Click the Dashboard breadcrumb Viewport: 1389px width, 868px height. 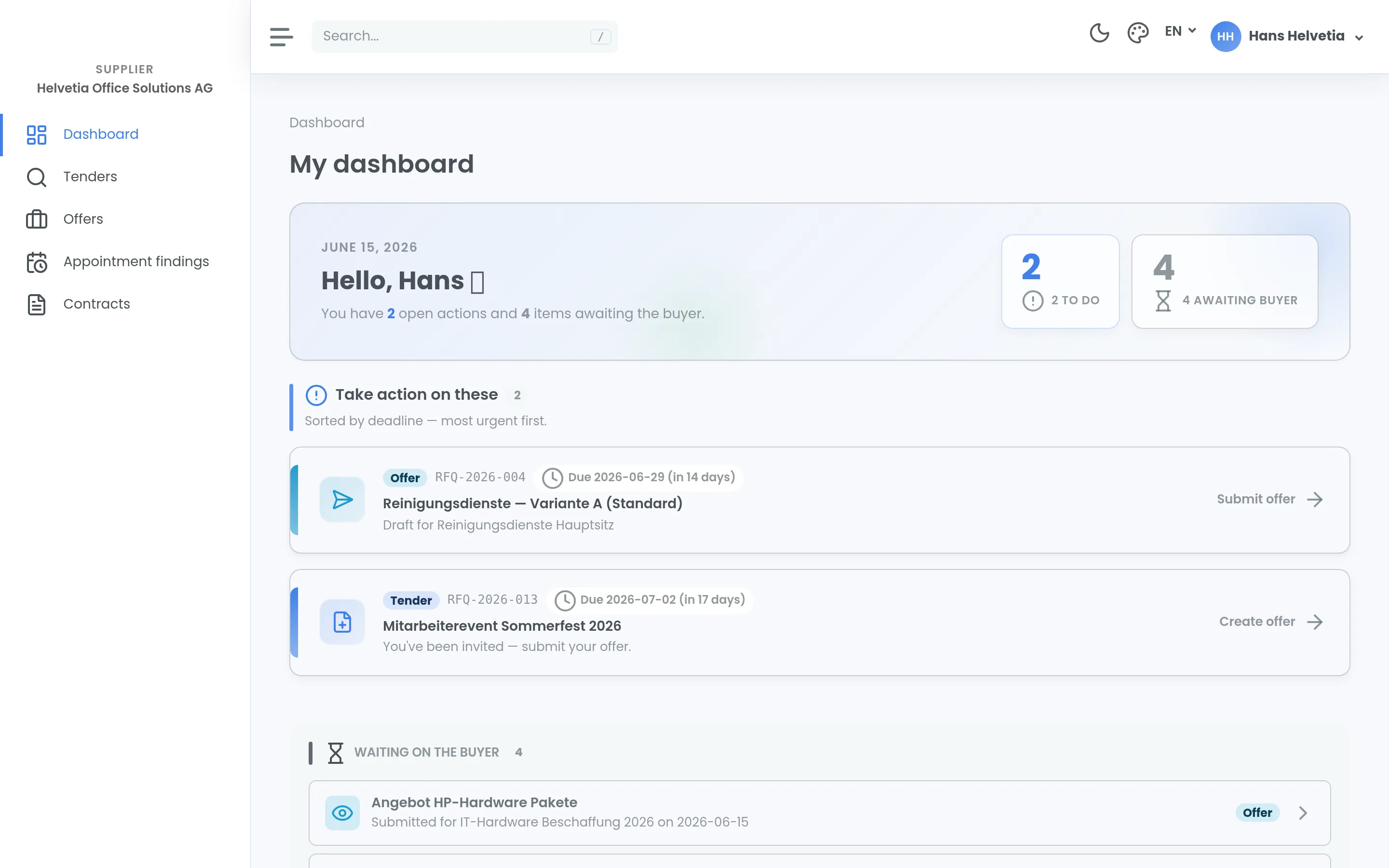tap(327, 123)
